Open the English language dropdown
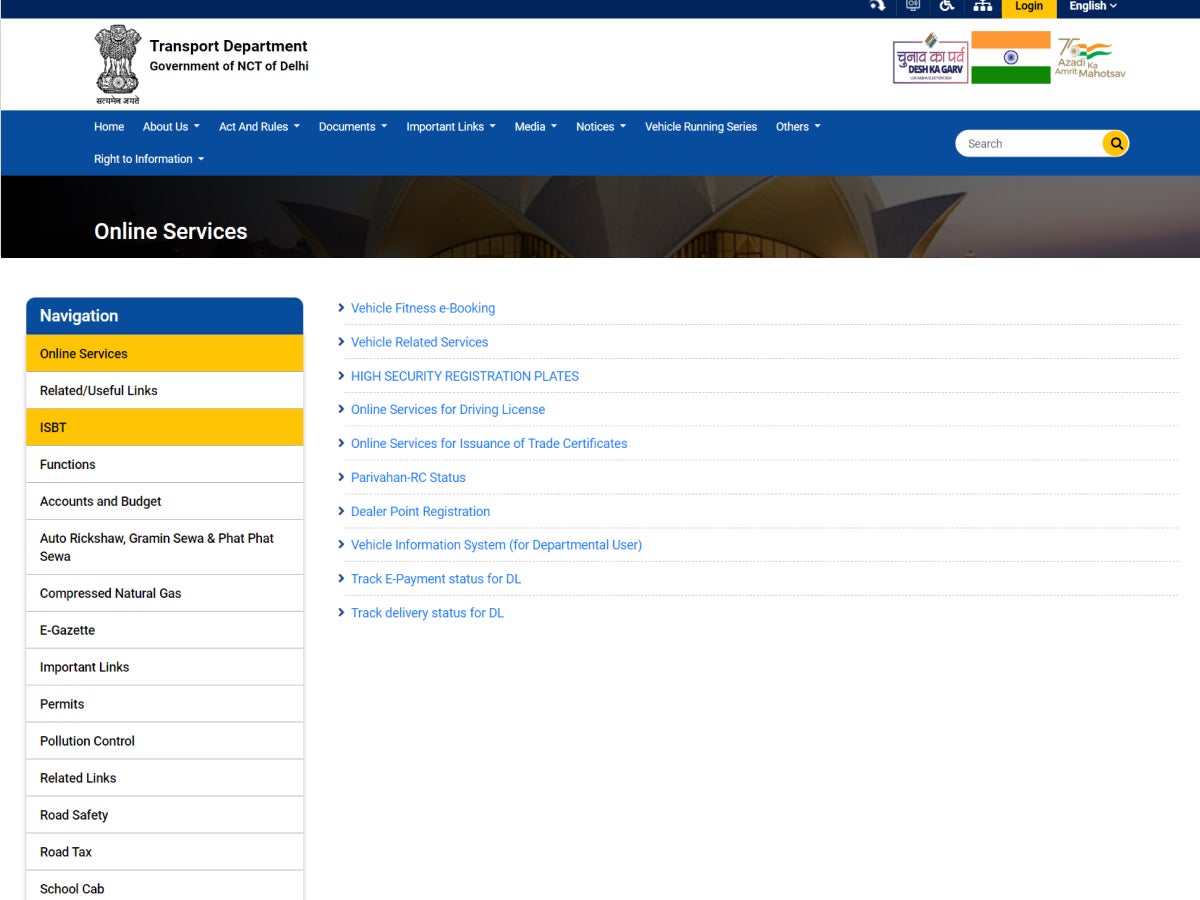The image size is (1200, 900). pyautogui.click(x=1092, y=6)
